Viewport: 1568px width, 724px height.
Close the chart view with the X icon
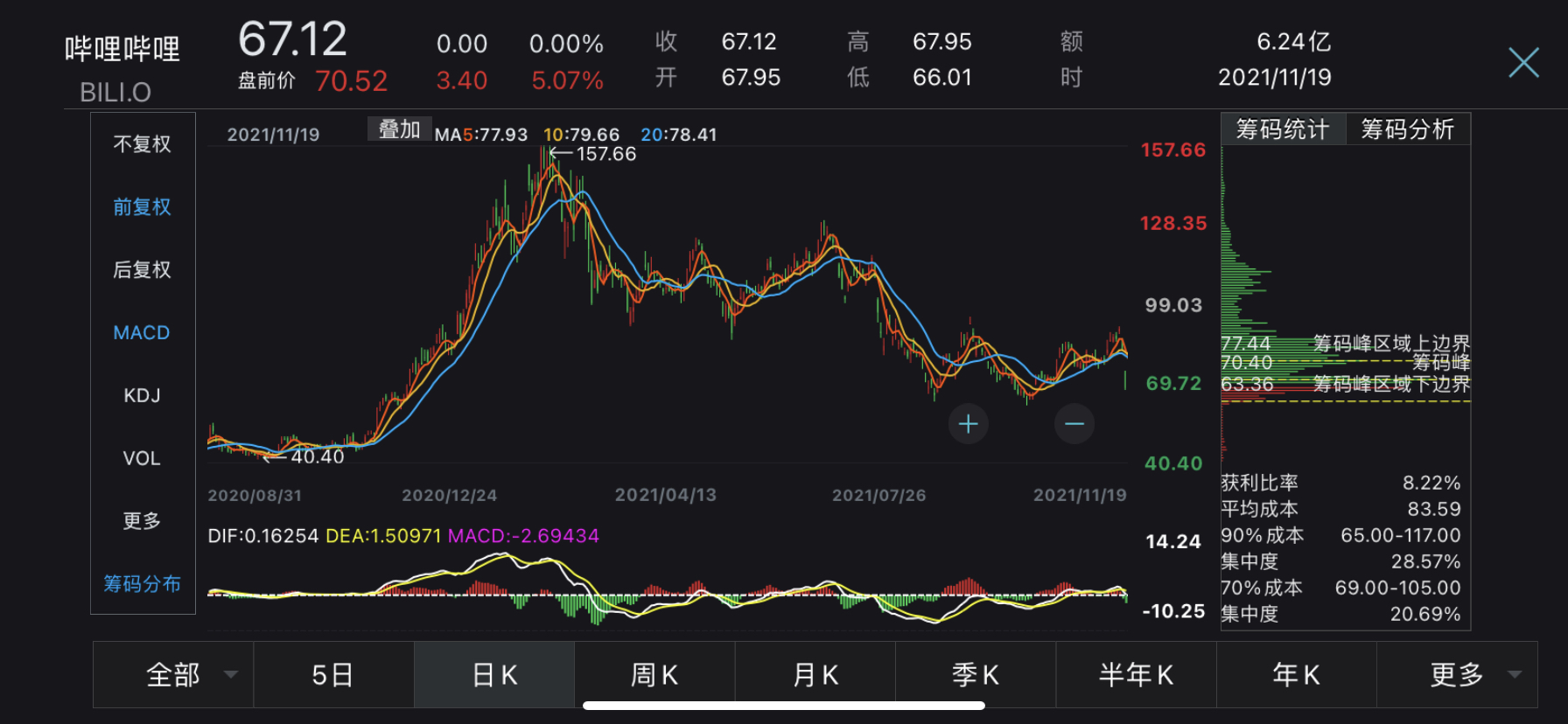pos(1523,62)
